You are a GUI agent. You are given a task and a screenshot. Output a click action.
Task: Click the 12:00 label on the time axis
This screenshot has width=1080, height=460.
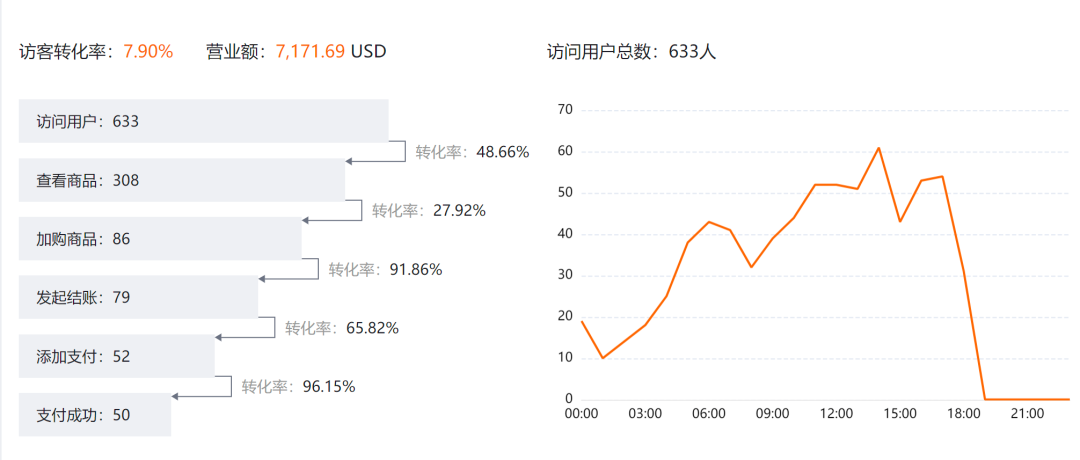tap(835, 413)
